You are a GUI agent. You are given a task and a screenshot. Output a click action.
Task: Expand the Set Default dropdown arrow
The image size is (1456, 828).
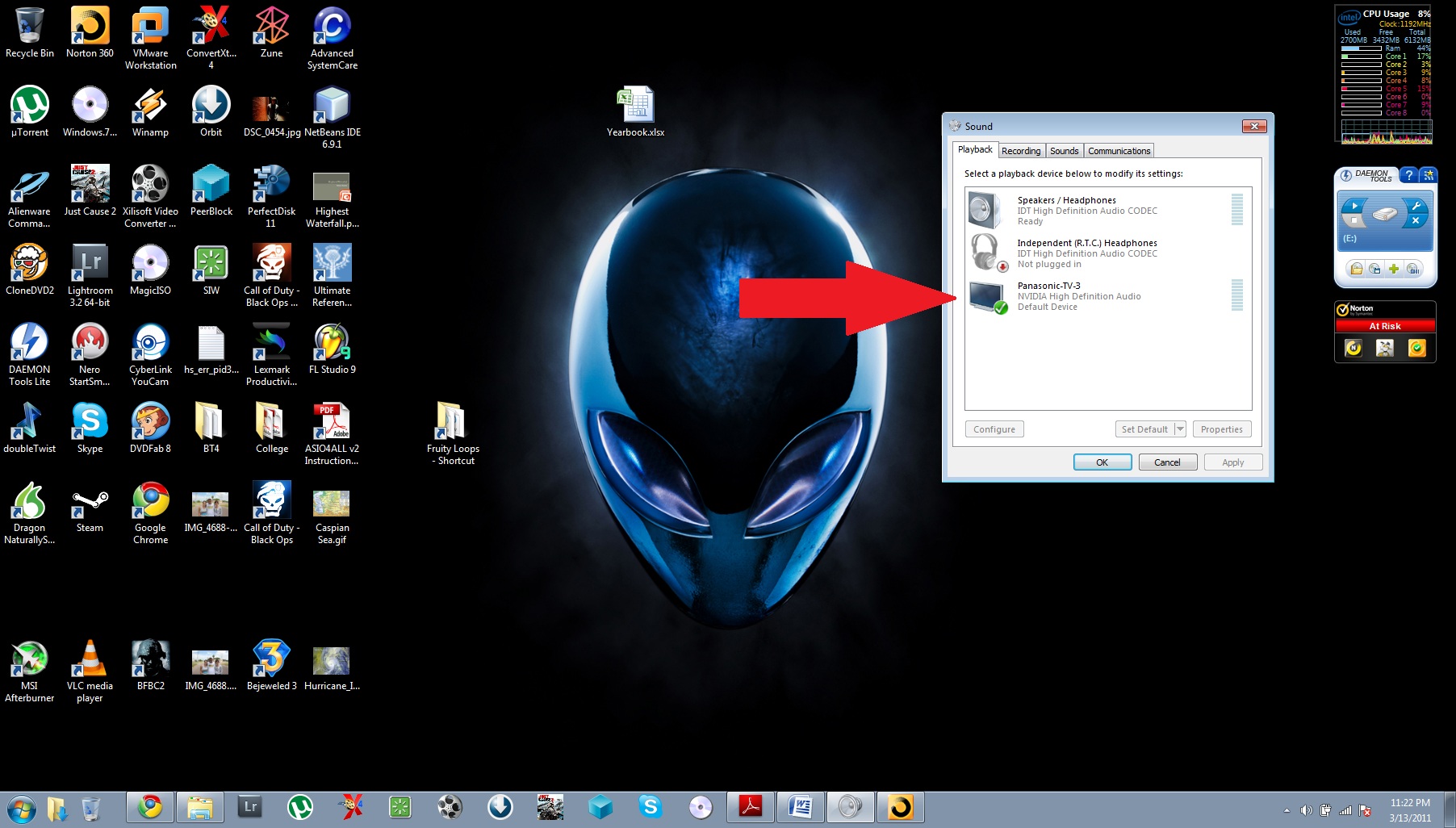point(1180,429)
